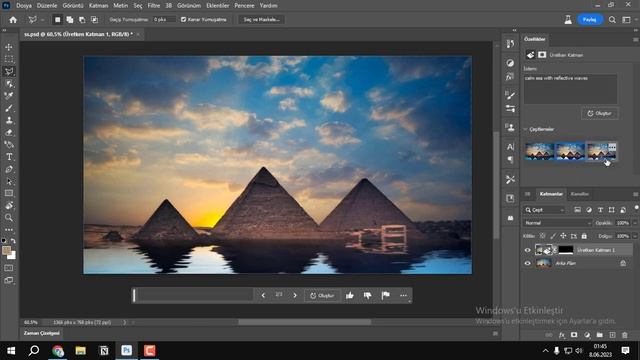Open the Opaklık value dropdown
This screenshot has width=640, height=360.
point(635,223)
